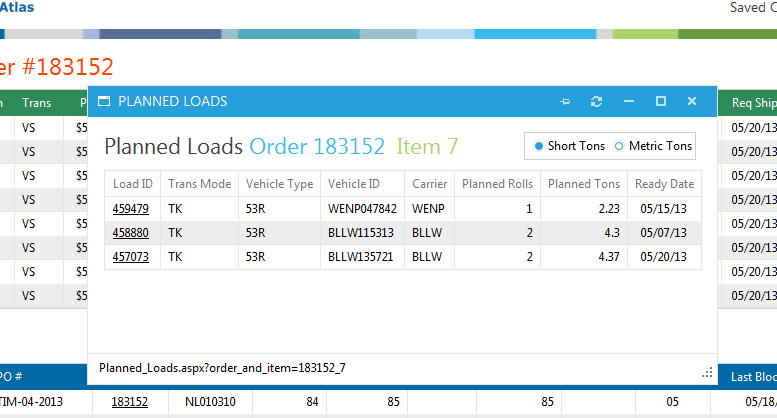The height and width of the screenshot is (418, 777).
Task: Maximize the Planned Loads dialog
Action: click(661, 101)
